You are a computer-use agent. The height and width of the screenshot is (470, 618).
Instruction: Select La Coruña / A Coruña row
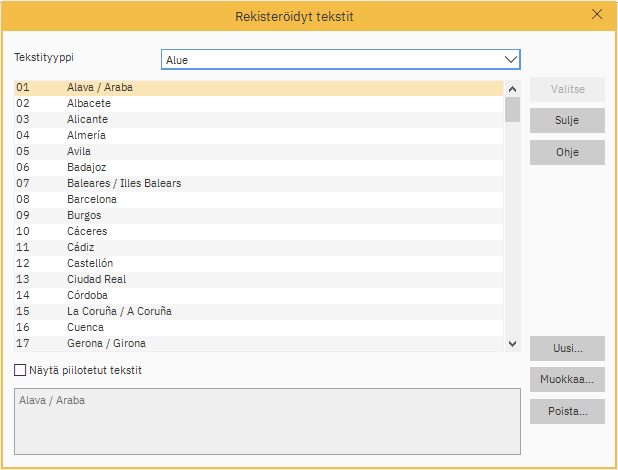coord(119,311)
